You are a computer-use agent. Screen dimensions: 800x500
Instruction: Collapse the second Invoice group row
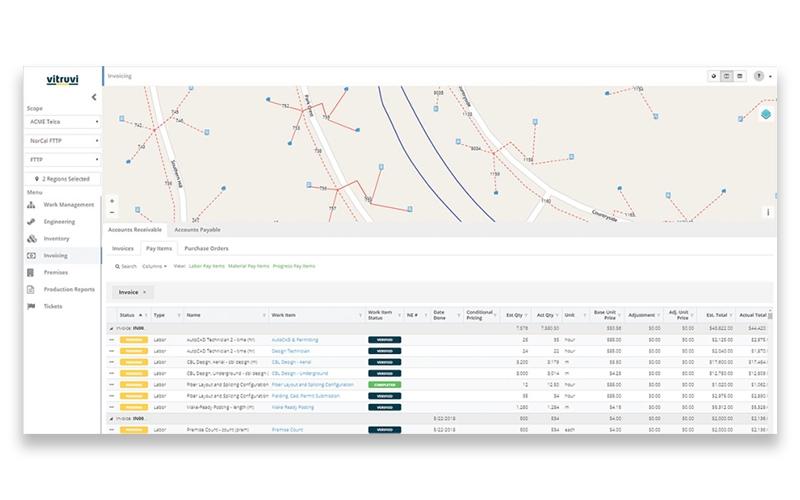coord(111,419)
